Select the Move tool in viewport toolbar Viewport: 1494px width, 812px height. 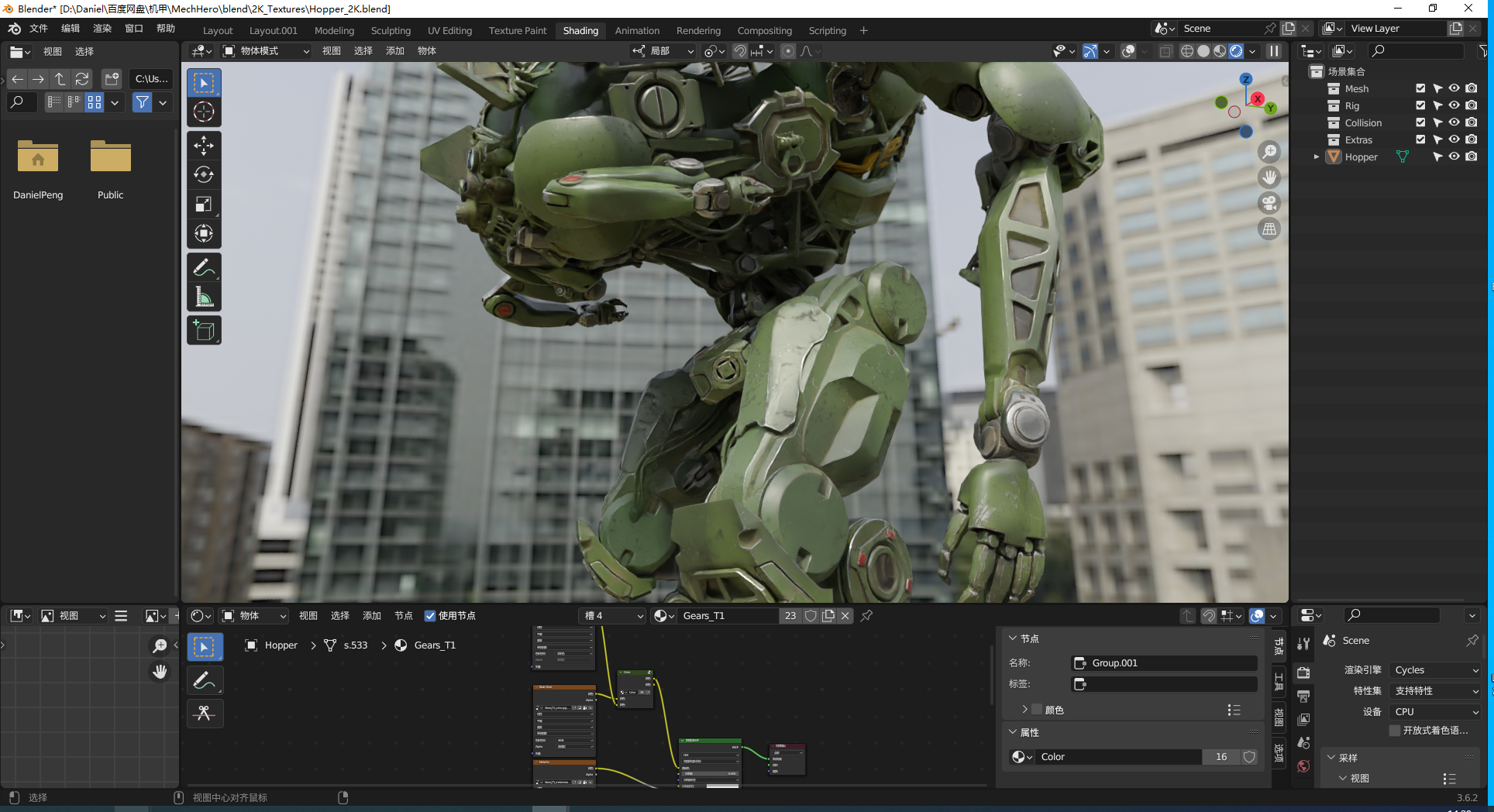point(204,145)
